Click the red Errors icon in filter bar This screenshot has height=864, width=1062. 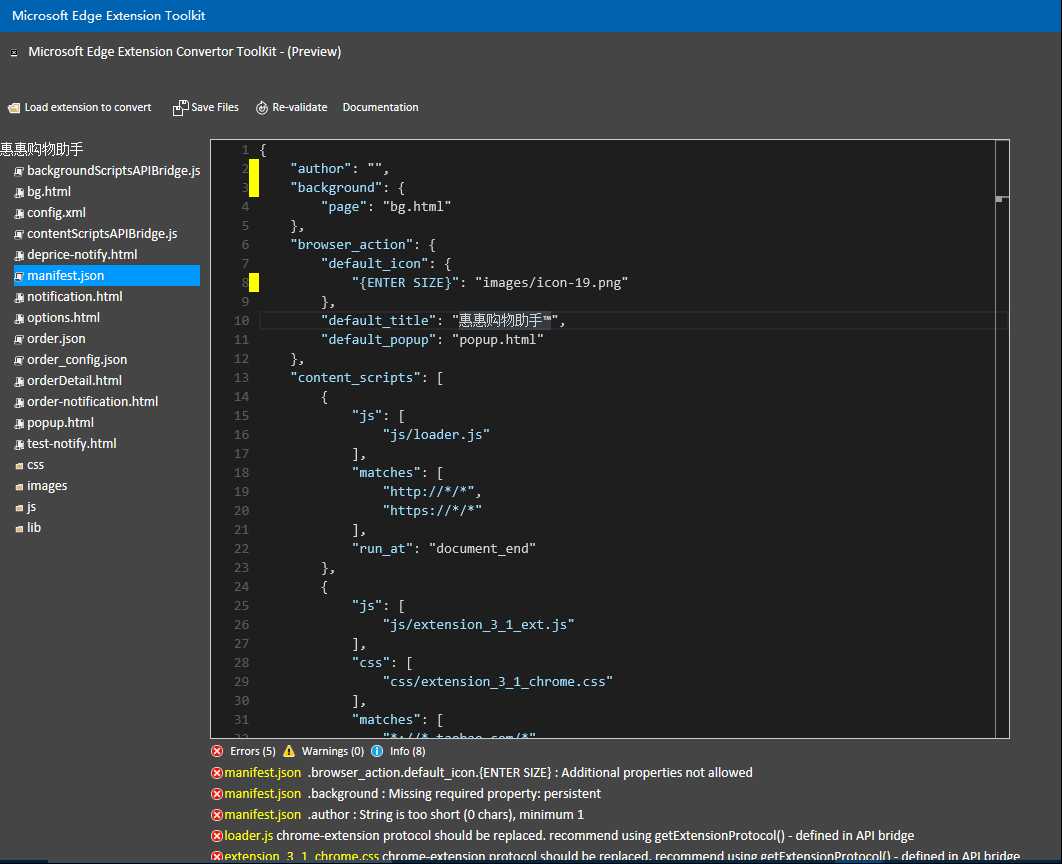coord(217,751)
